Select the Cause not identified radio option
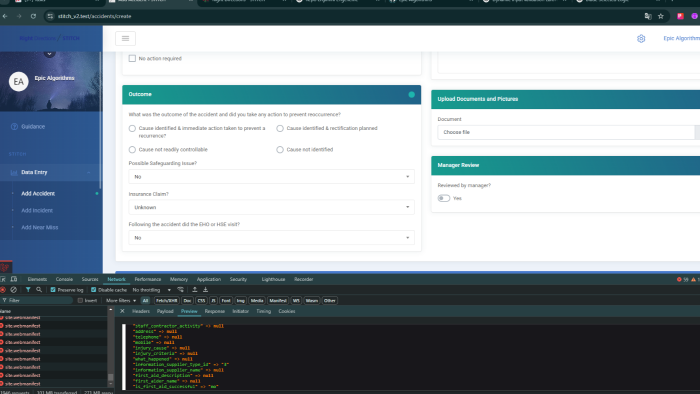The image size is (700, 394). pos(280,149)
